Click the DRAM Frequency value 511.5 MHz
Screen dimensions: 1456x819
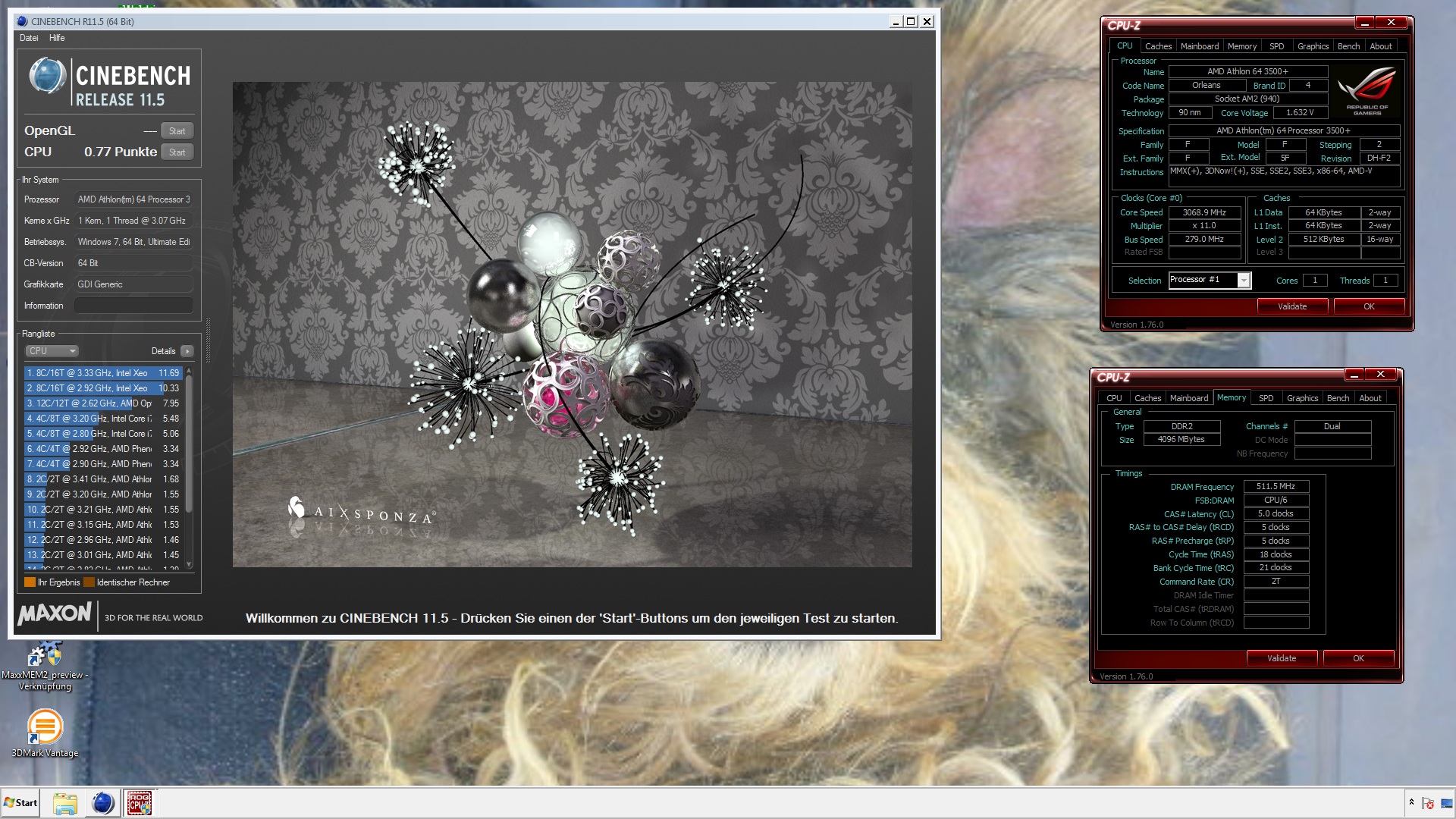(x=1276, y=487)
